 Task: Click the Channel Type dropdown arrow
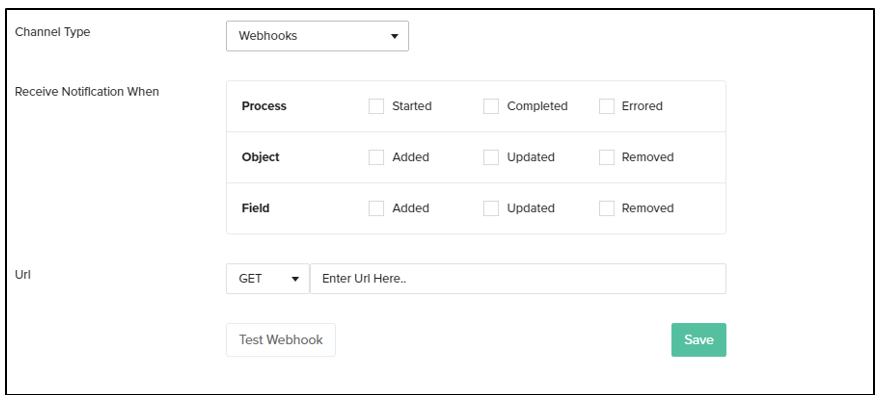click(394, 37)
